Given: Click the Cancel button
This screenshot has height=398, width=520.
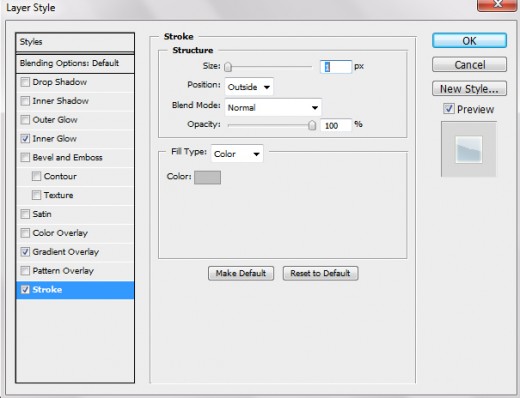Looking at the screenshot, I should coord(469,65).
